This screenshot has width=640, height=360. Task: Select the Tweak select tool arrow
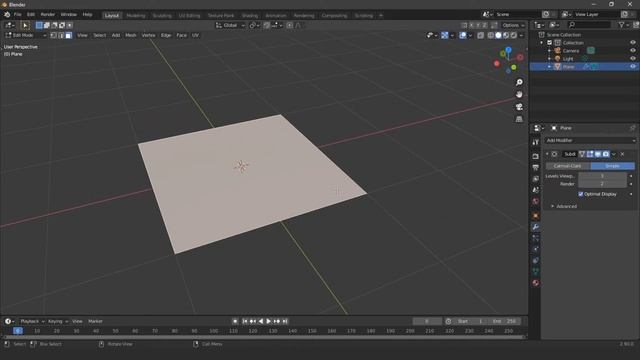(x=25, y=25)
